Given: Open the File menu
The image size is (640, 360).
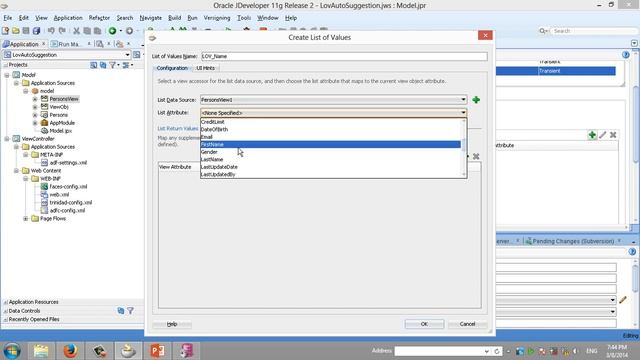Looking at the screenshot, I should (8, 18).
